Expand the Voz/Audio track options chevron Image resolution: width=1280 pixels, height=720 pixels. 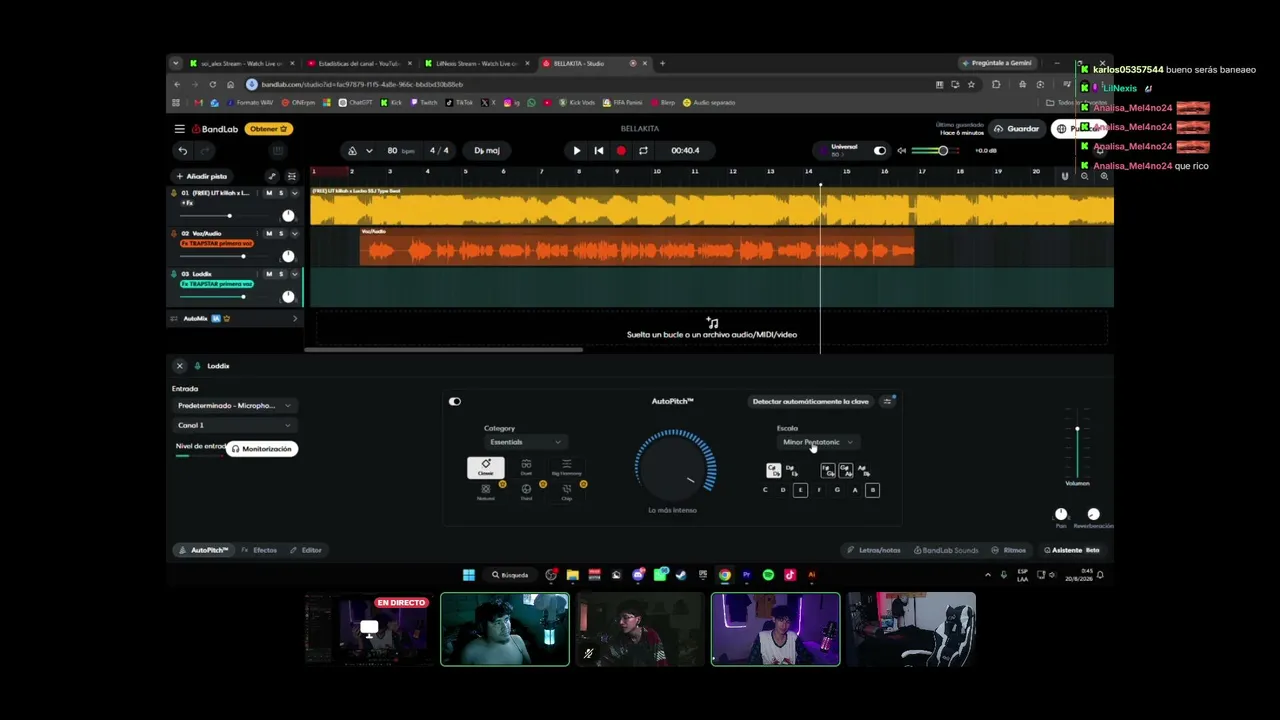[x=294, y=233]
